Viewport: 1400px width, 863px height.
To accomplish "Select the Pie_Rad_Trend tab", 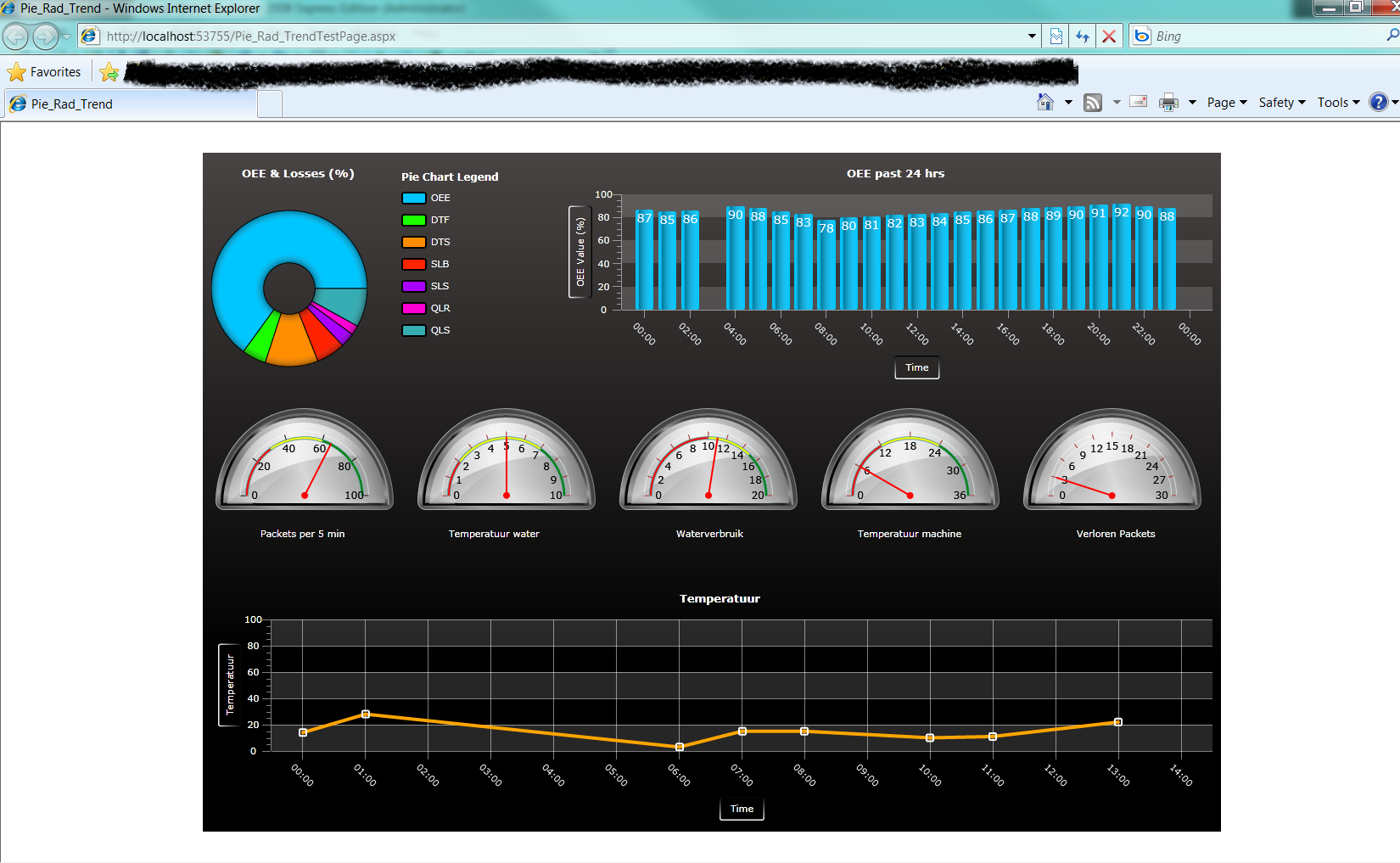I will pyautogui.click(x=132, y=104).
